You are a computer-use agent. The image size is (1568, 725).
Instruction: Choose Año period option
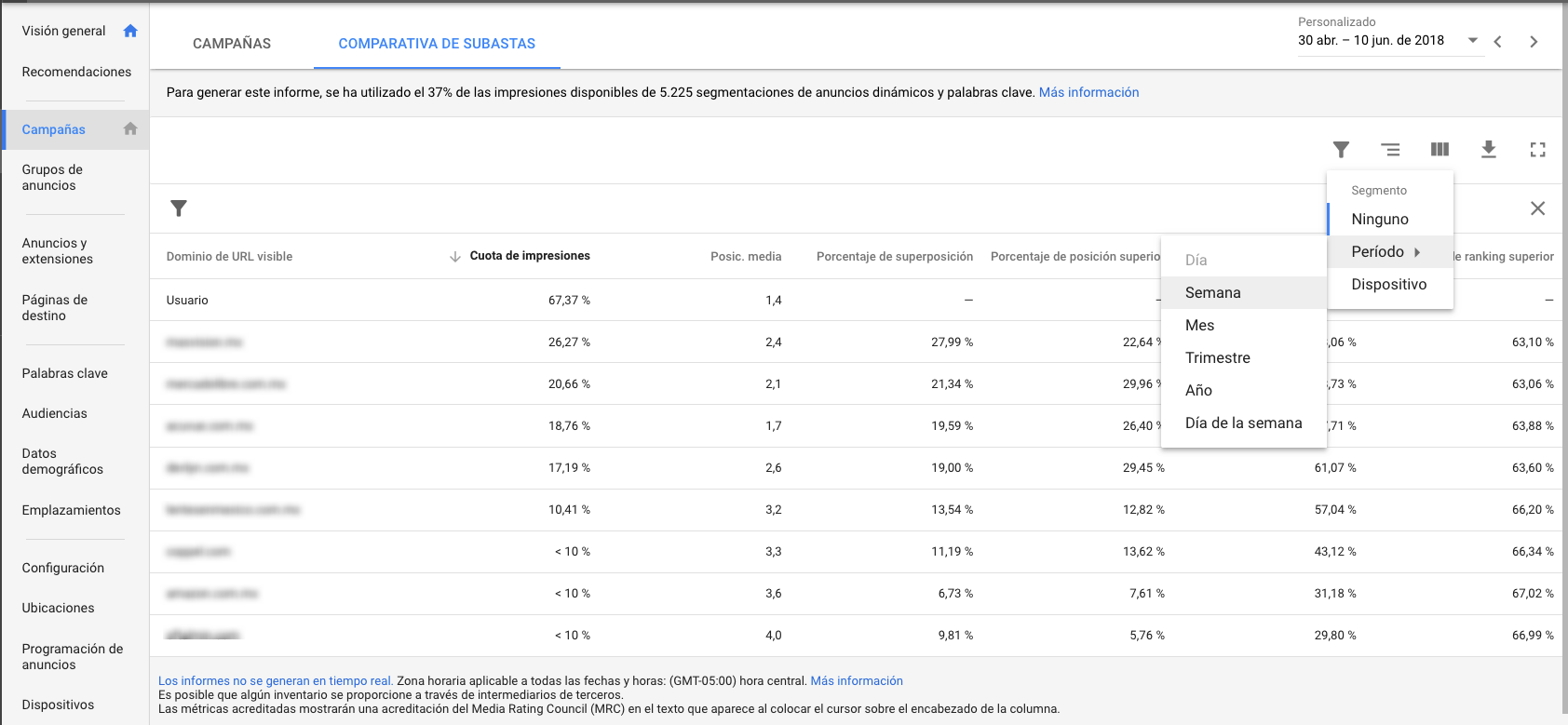pos(1244,390)
